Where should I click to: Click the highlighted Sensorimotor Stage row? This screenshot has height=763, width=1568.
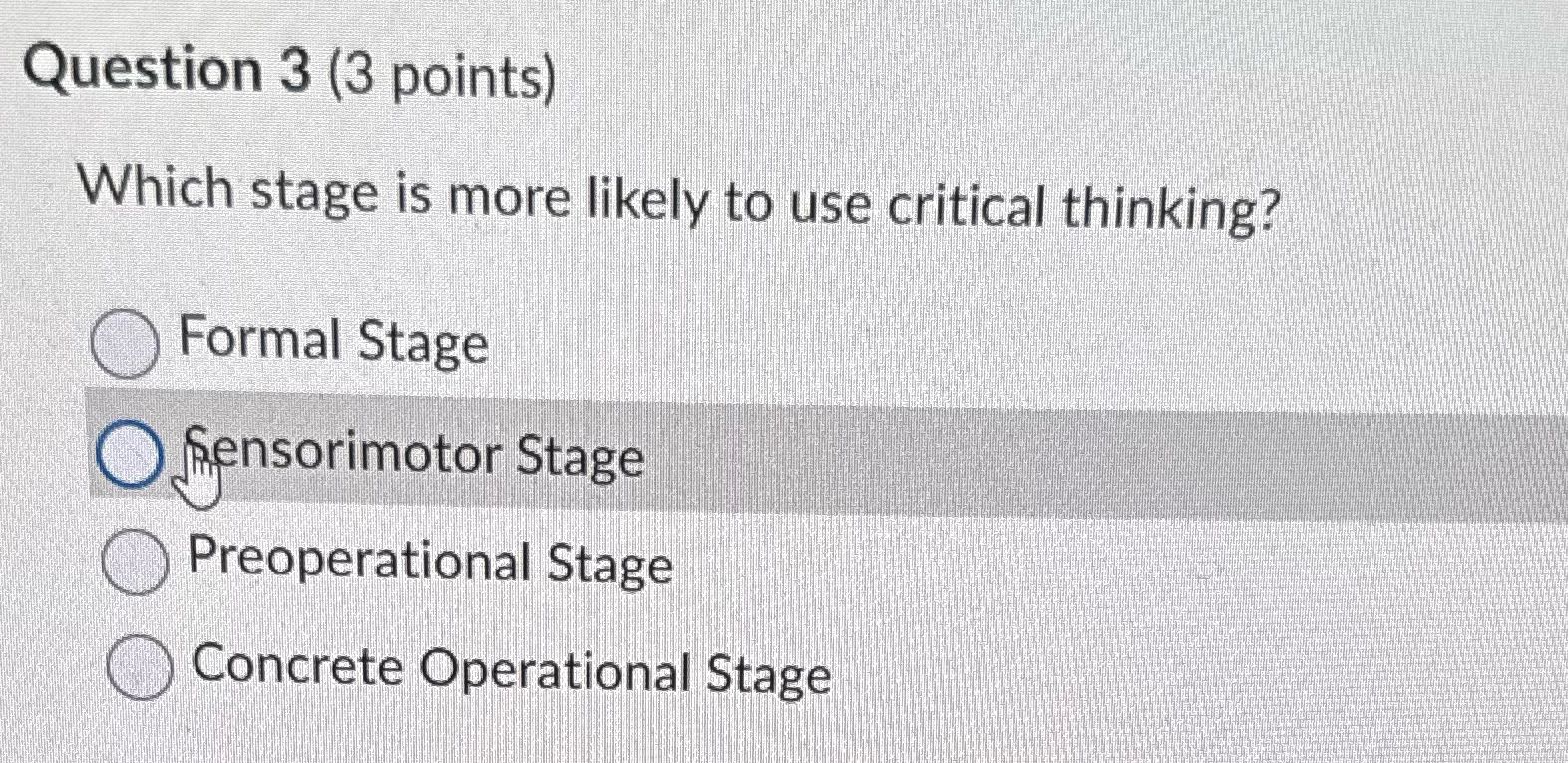click(x=698, y=457)
